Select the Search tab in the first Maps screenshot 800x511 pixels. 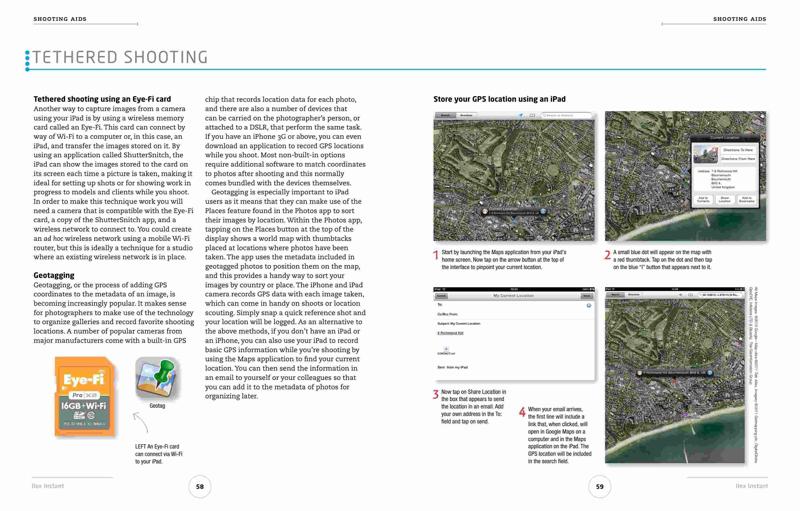point(445,115)
